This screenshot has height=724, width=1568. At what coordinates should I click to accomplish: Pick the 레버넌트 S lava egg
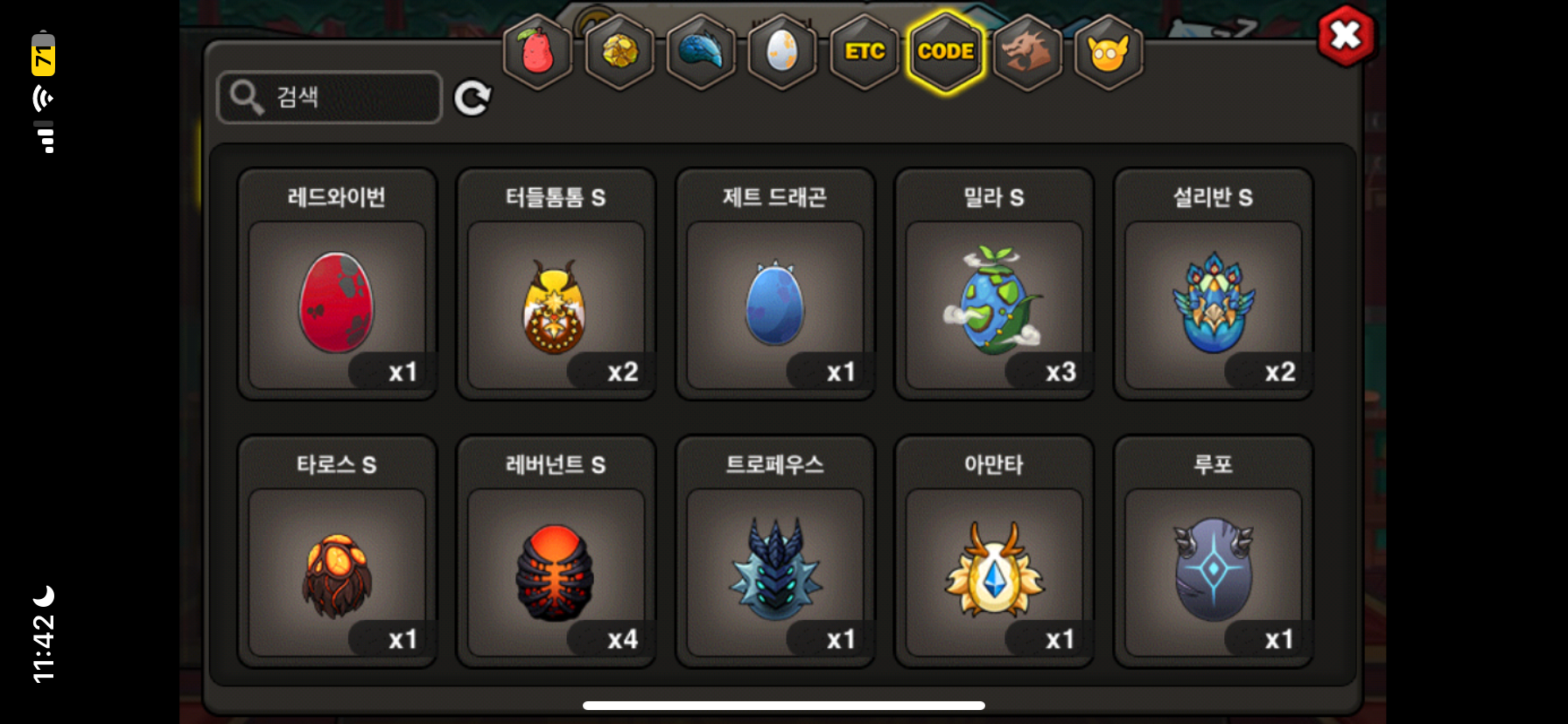click(556, 552)
